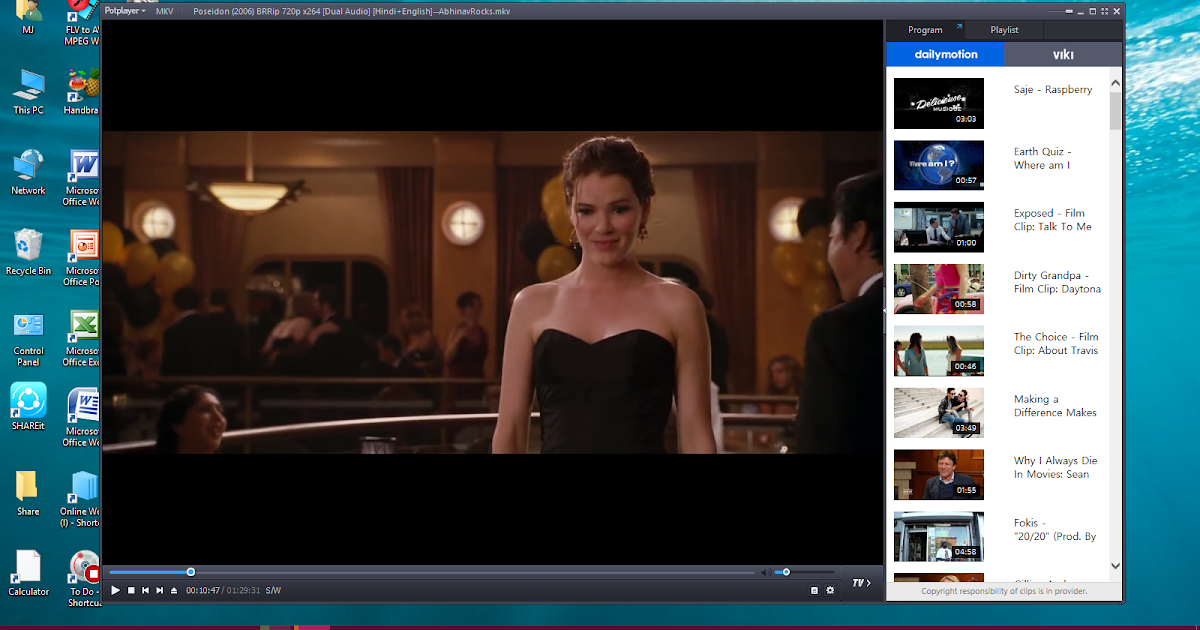Select the viki tab

click(1063, 54)
